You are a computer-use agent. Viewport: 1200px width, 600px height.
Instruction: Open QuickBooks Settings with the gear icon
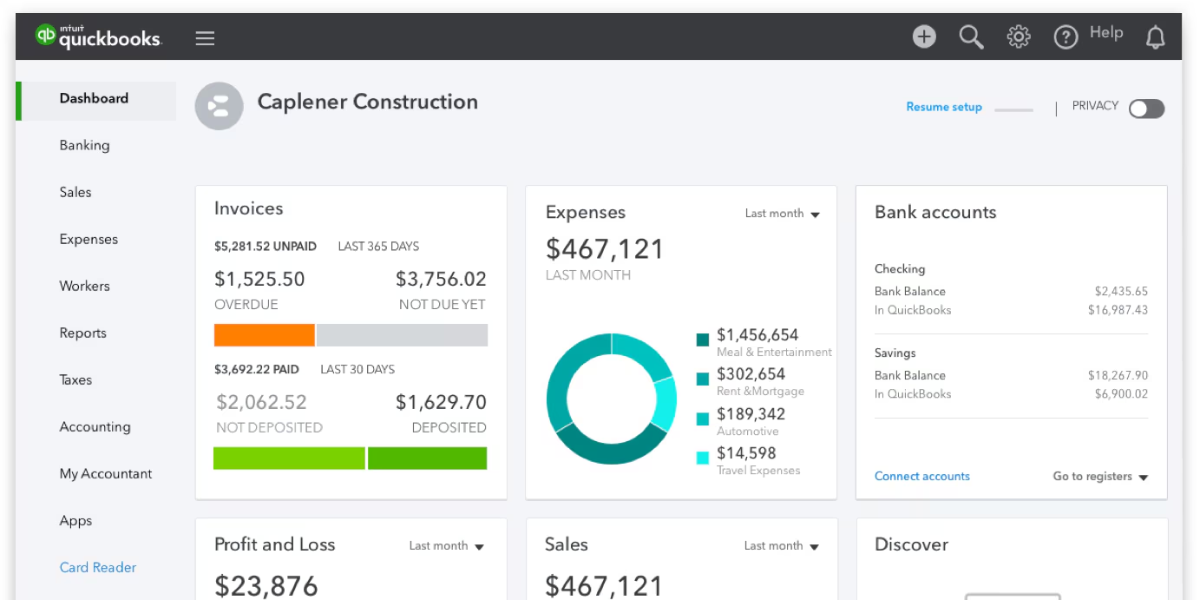coord(1018,36)
